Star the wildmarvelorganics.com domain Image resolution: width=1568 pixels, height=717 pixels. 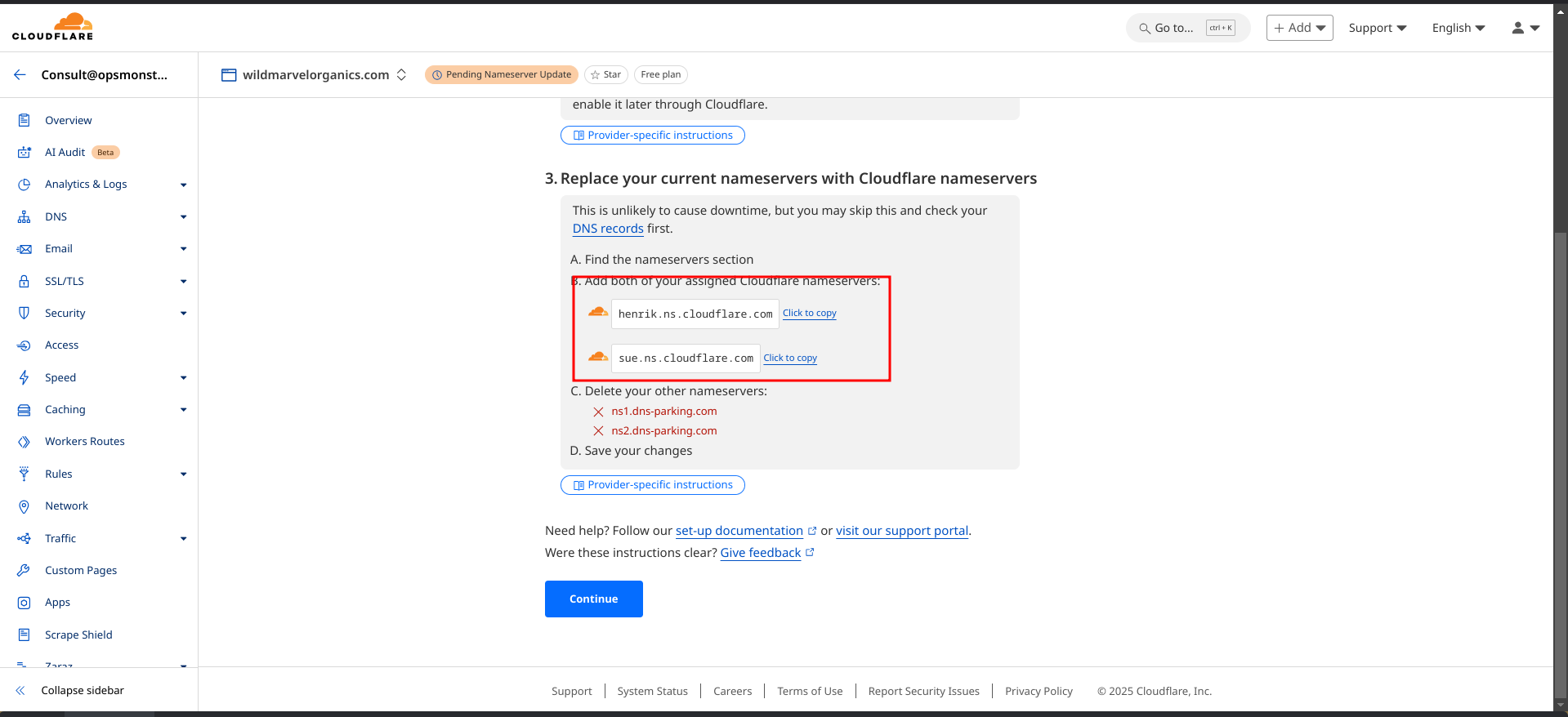pos(605,74)
